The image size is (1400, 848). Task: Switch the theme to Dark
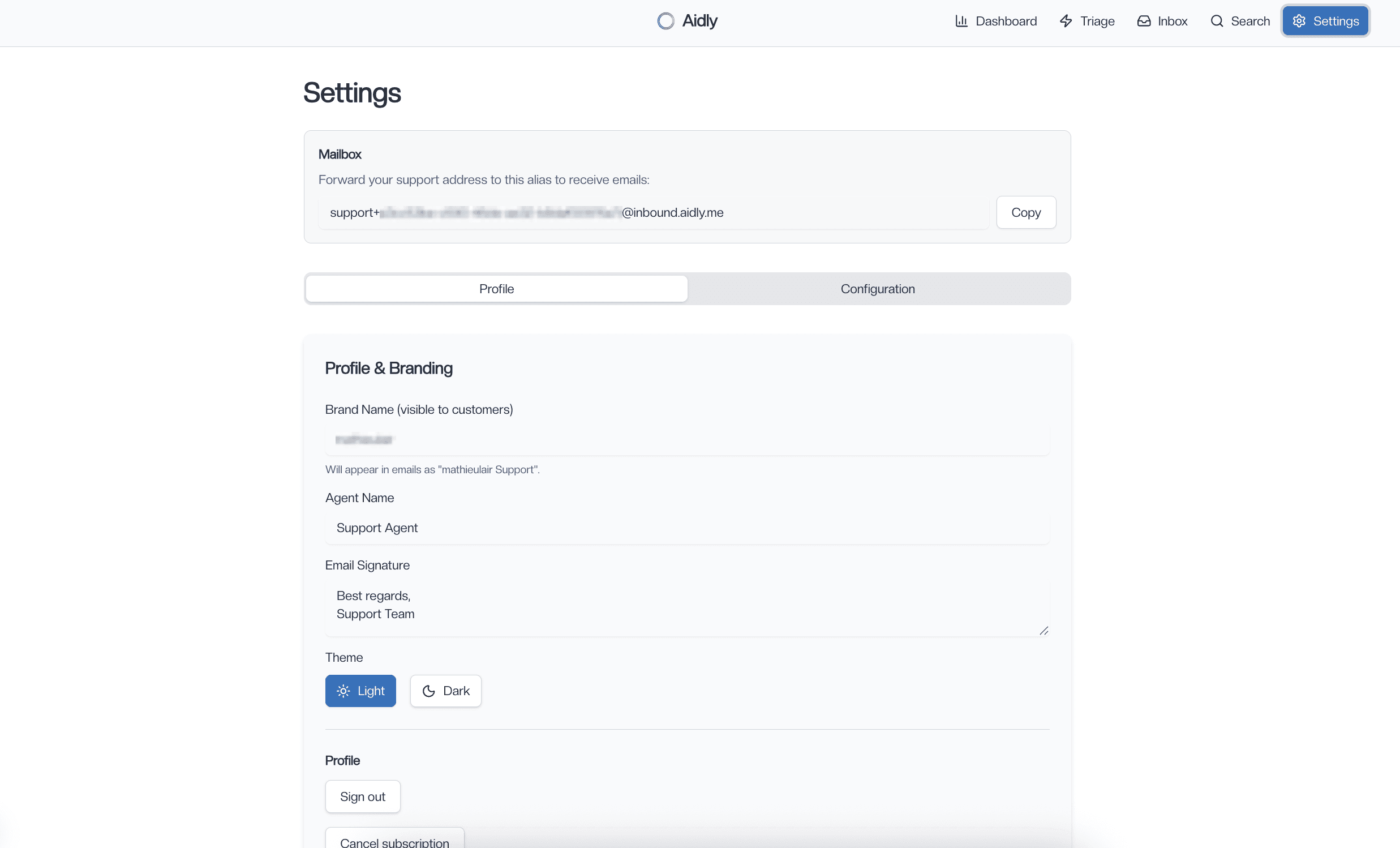pos(445,691)
